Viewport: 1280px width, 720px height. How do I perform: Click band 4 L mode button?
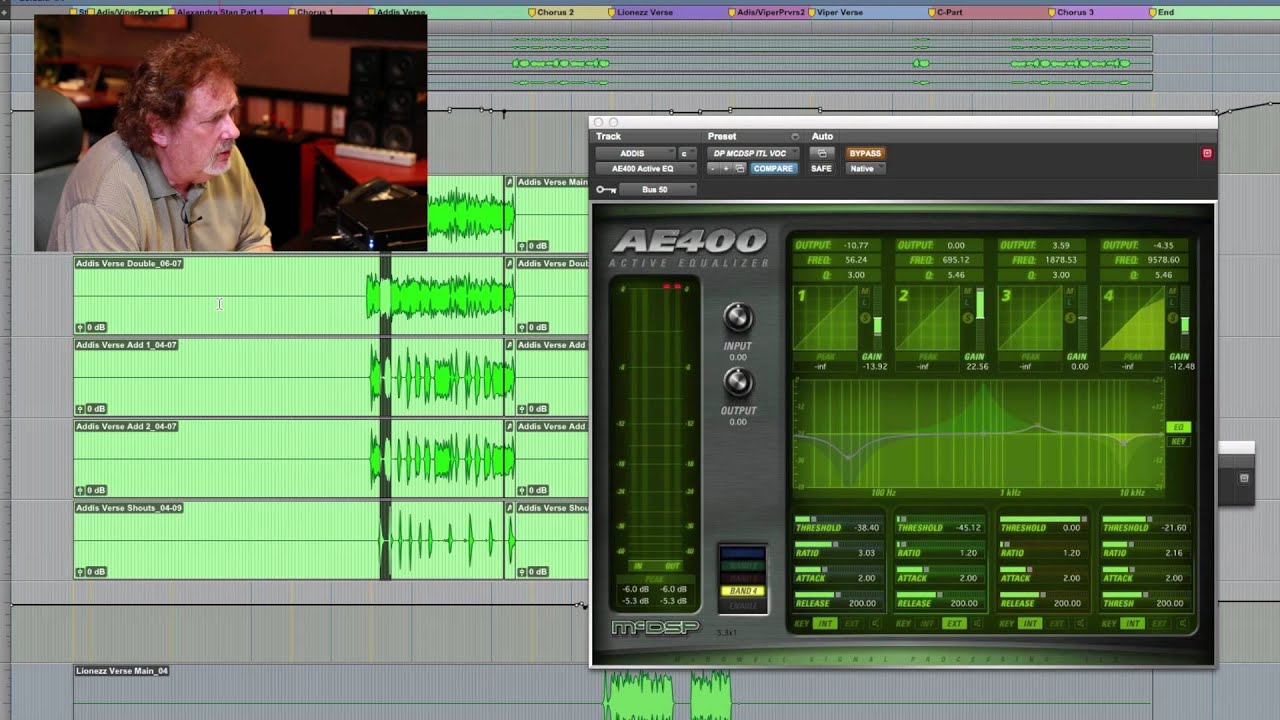point(1172,303)
